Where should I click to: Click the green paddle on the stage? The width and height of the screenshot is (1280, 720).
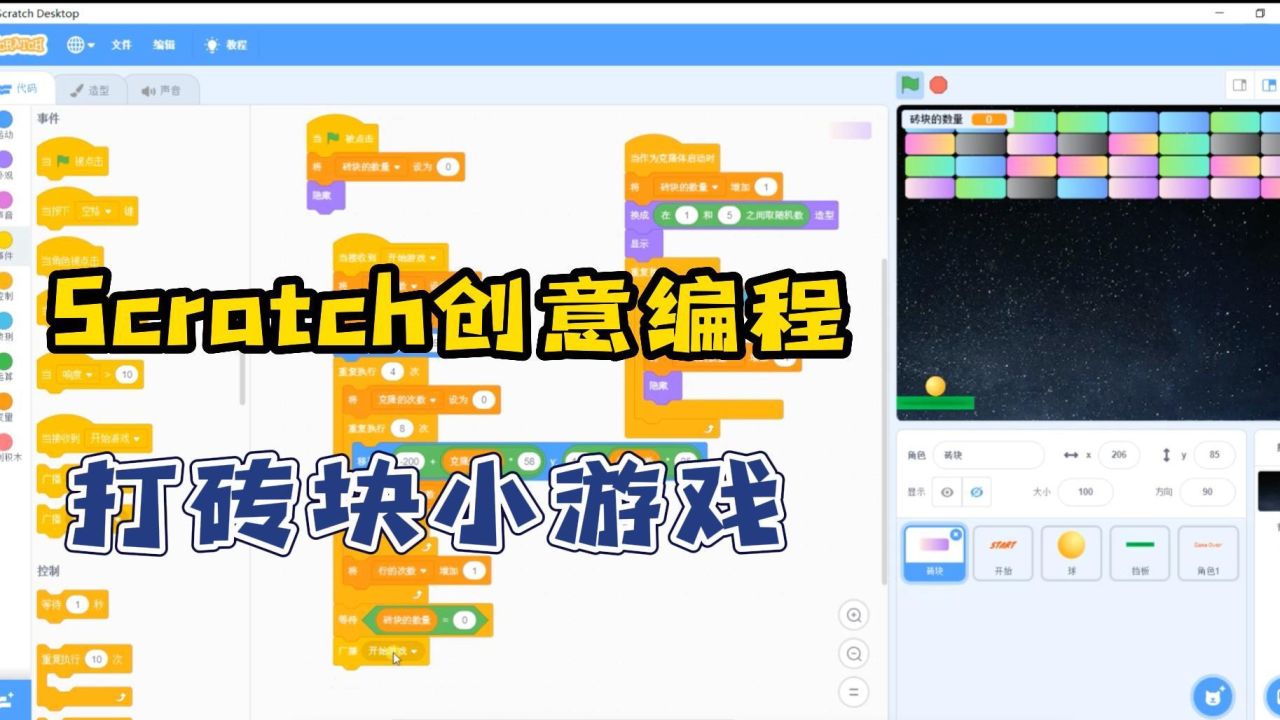pyautogui.click(x=935, y=403)
